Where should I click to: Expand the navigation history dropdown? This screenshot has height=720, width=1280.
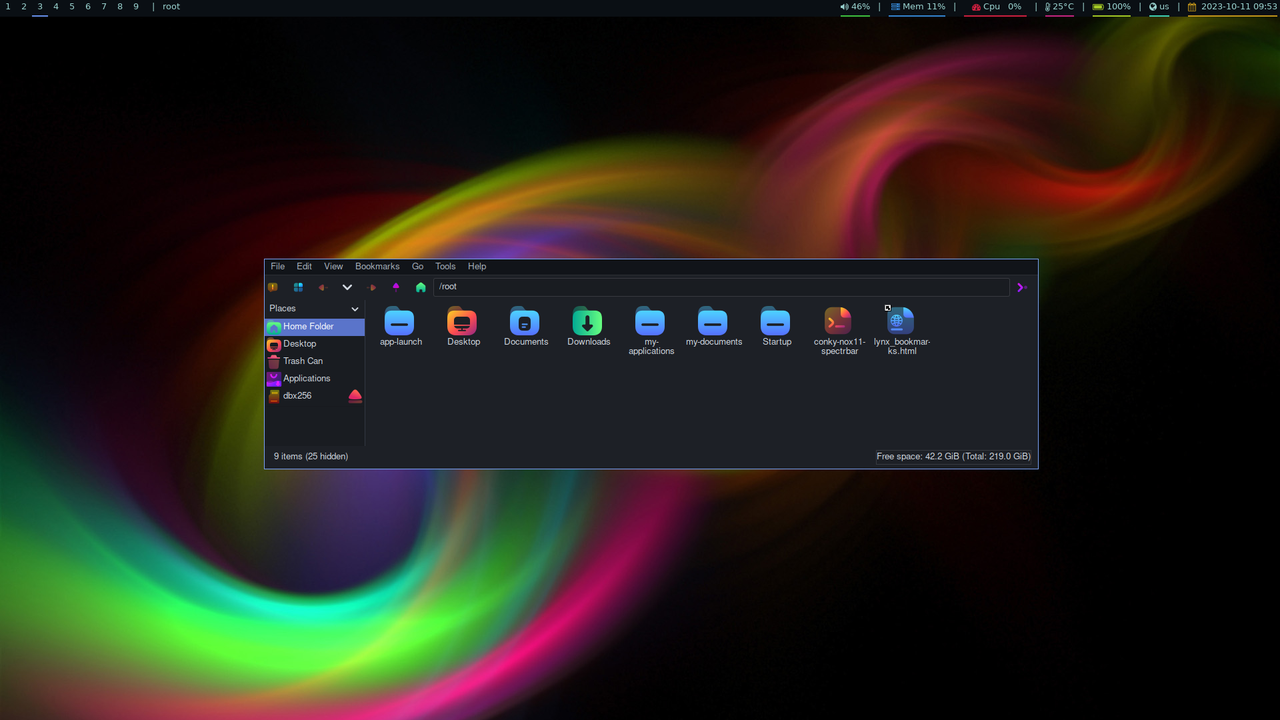(x=347, y=287)
